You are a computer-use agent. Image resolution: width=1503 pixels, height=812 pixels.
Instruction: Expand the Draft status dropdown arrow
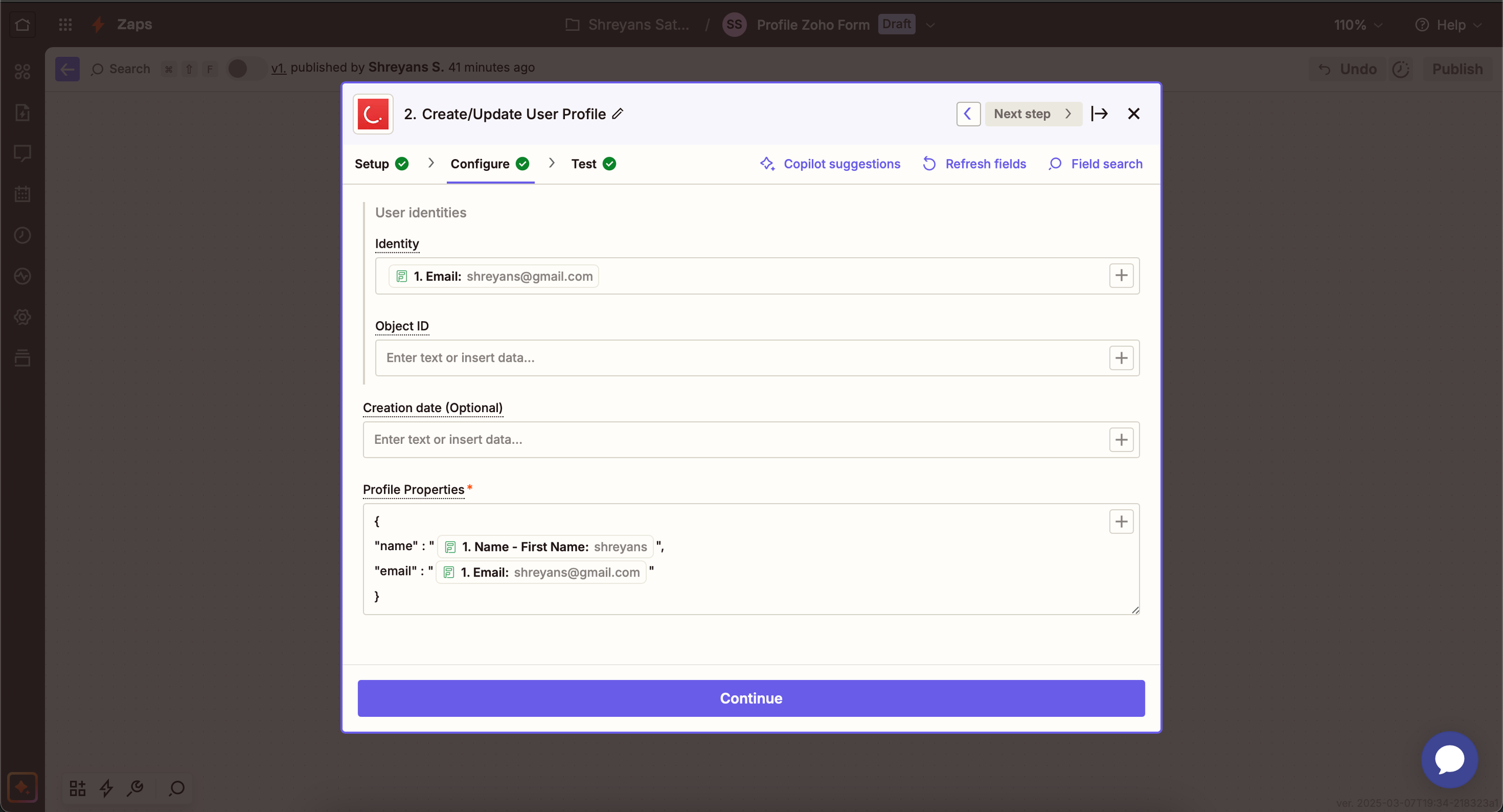930,25
